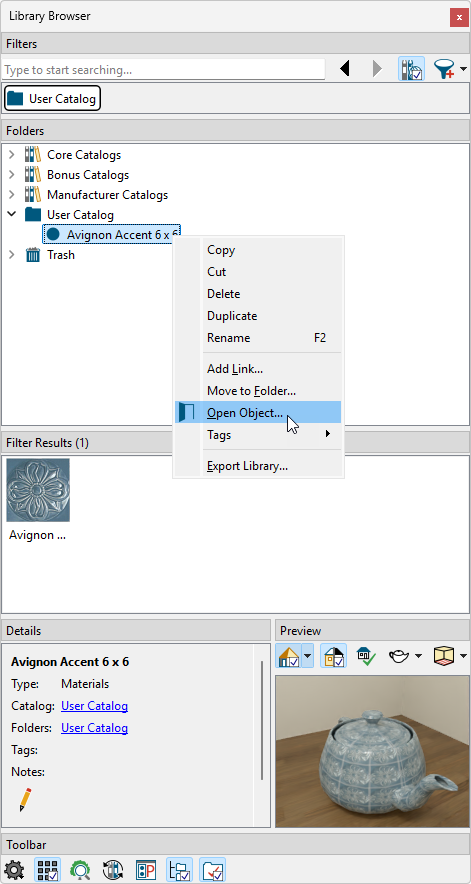This screenshot has width=471, height=884.
Task: Click the Trash label in folder tree
Action: point(61,255)
